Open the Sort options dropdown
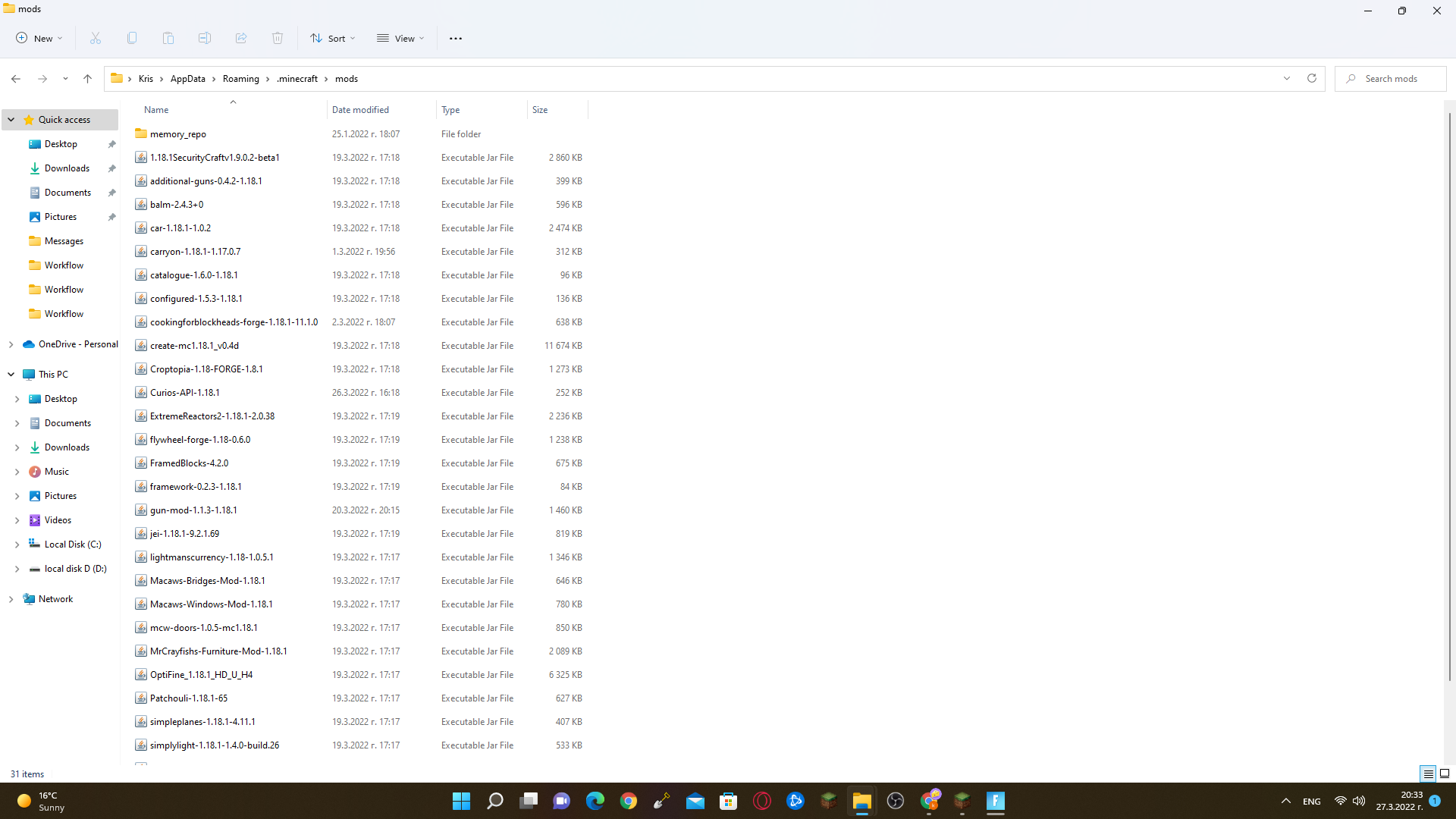 coord(332,38)
